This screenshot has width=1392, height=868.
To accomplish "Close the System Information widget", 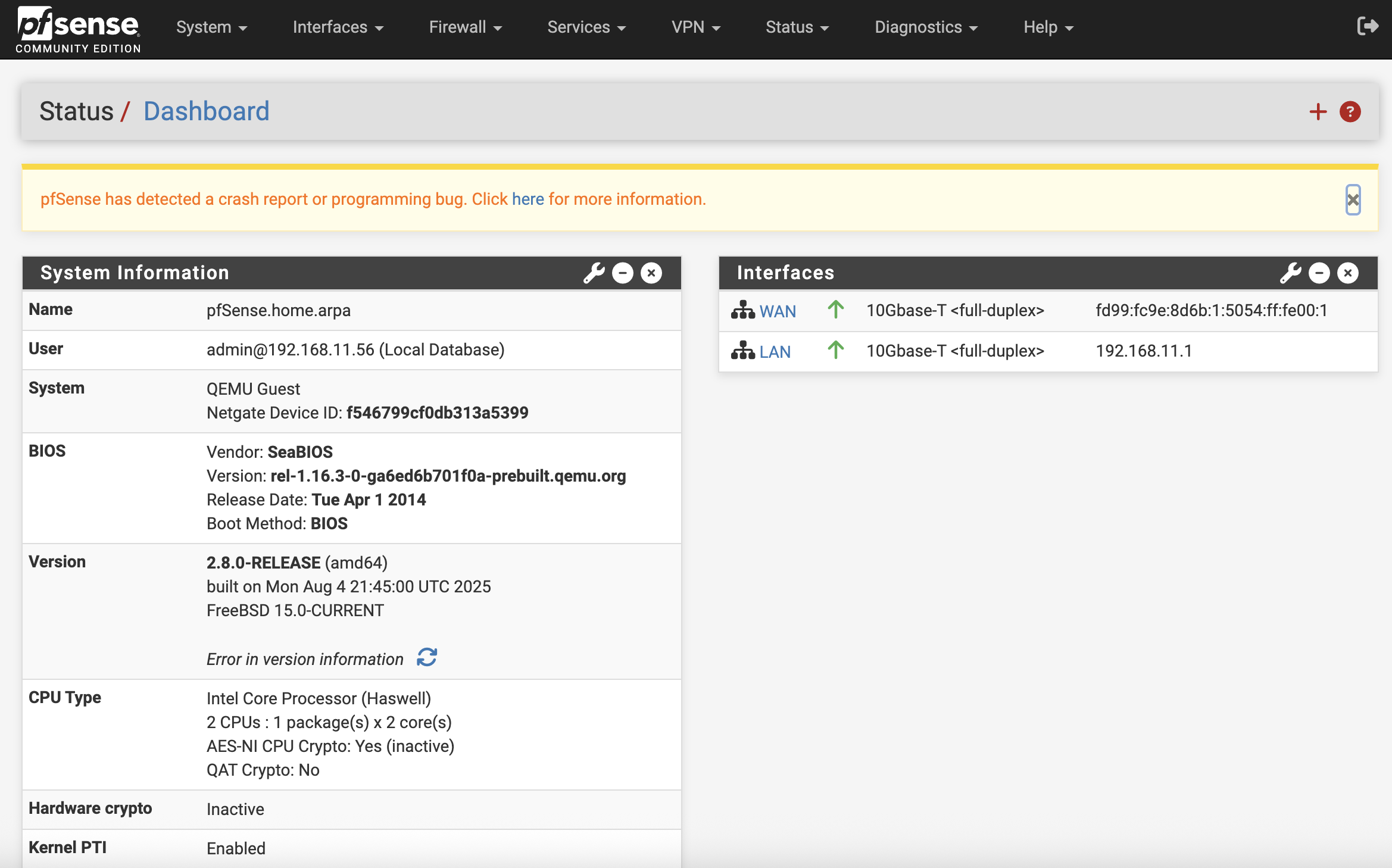I will click(651, 273).
